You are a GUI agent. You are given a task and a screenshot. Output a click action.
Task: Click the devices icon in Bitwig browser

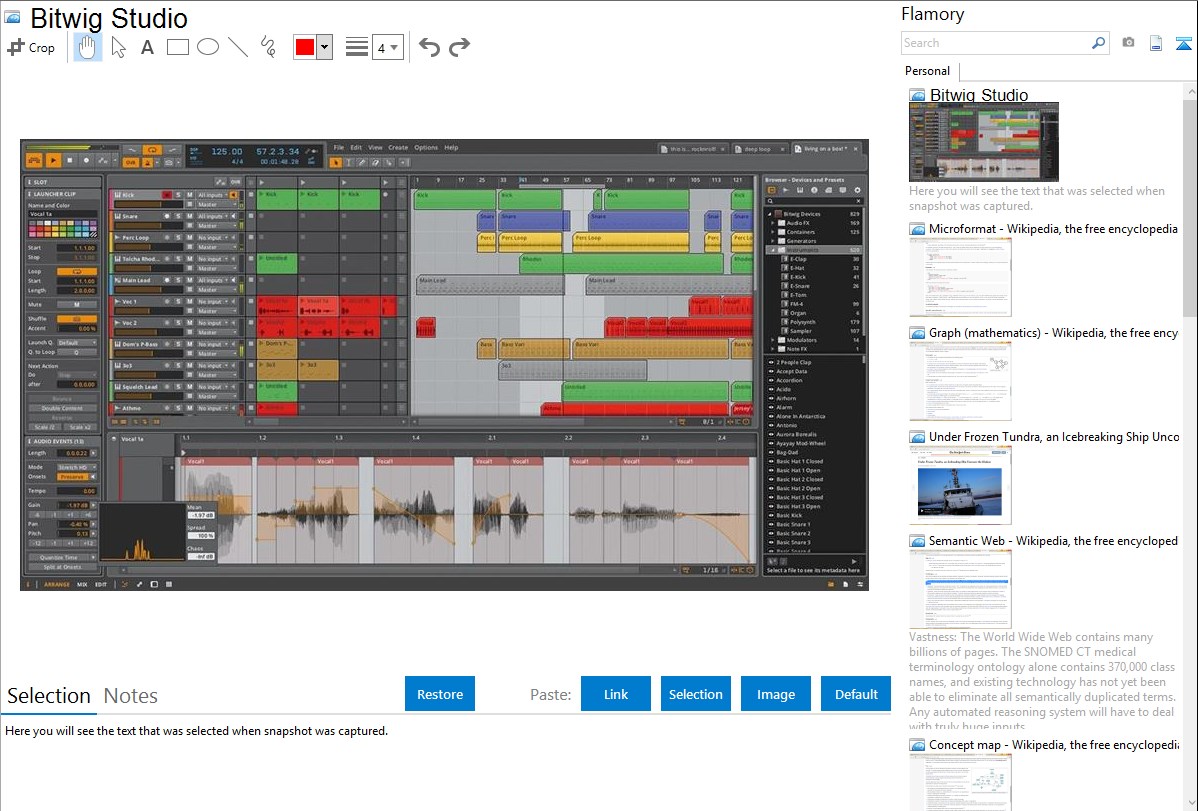772,190
